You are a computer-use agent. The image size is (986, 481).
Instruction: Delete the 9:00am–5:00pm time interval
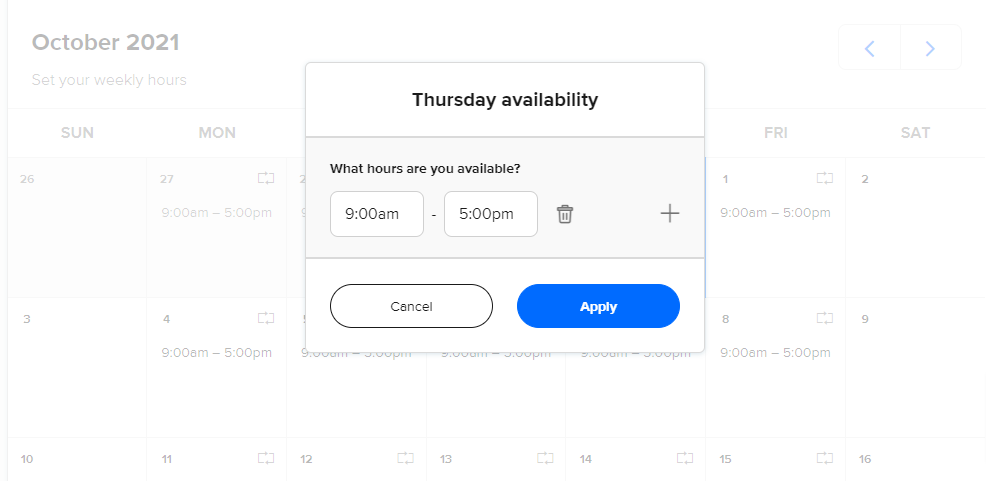[565, 214]
